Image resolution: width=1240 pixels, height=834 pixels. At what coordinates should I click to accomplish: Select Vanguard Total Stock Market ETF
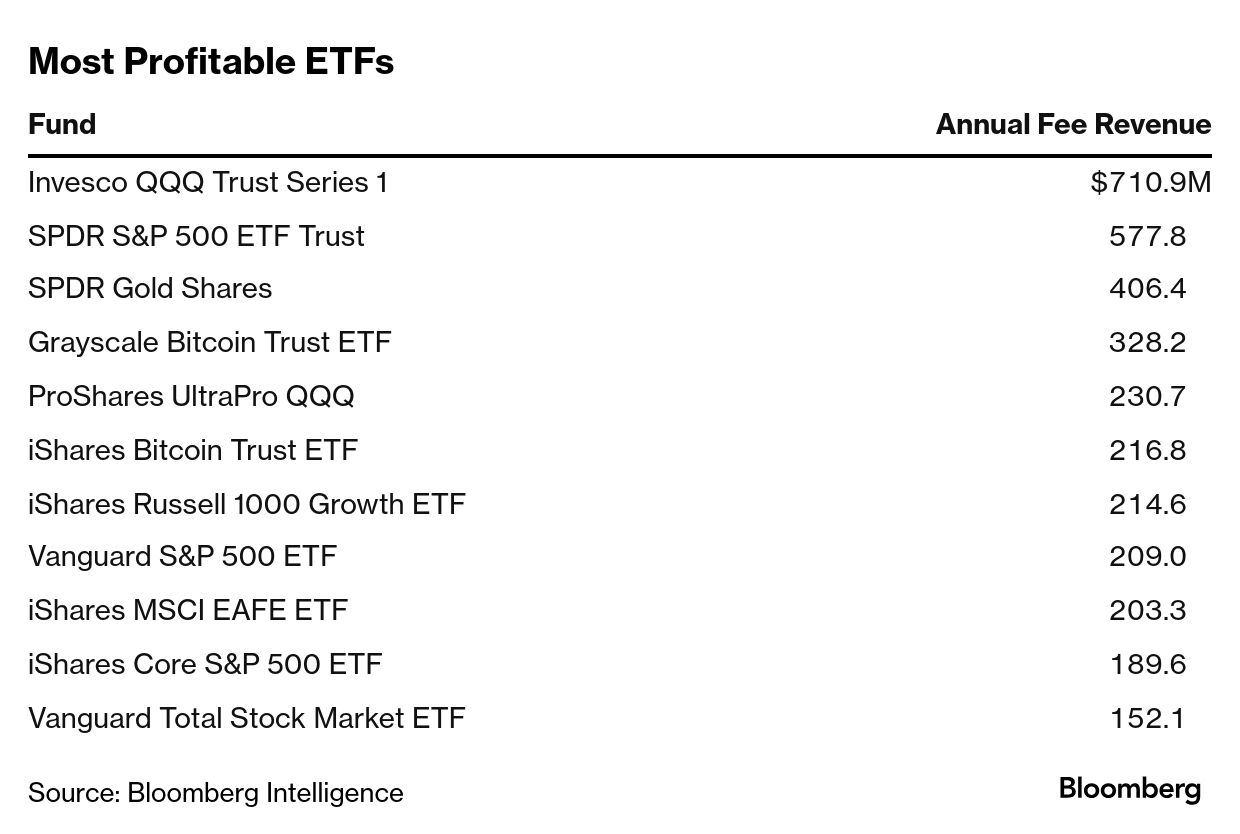[x=246, y=719]
